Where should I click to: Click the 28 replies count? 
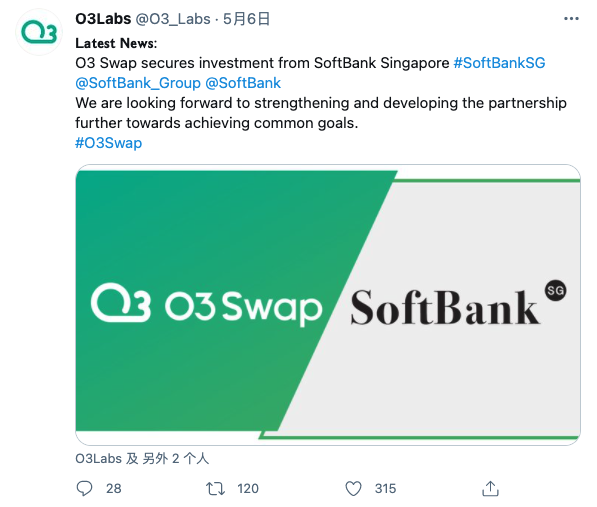pyautogui.click(x=113, y=488)
